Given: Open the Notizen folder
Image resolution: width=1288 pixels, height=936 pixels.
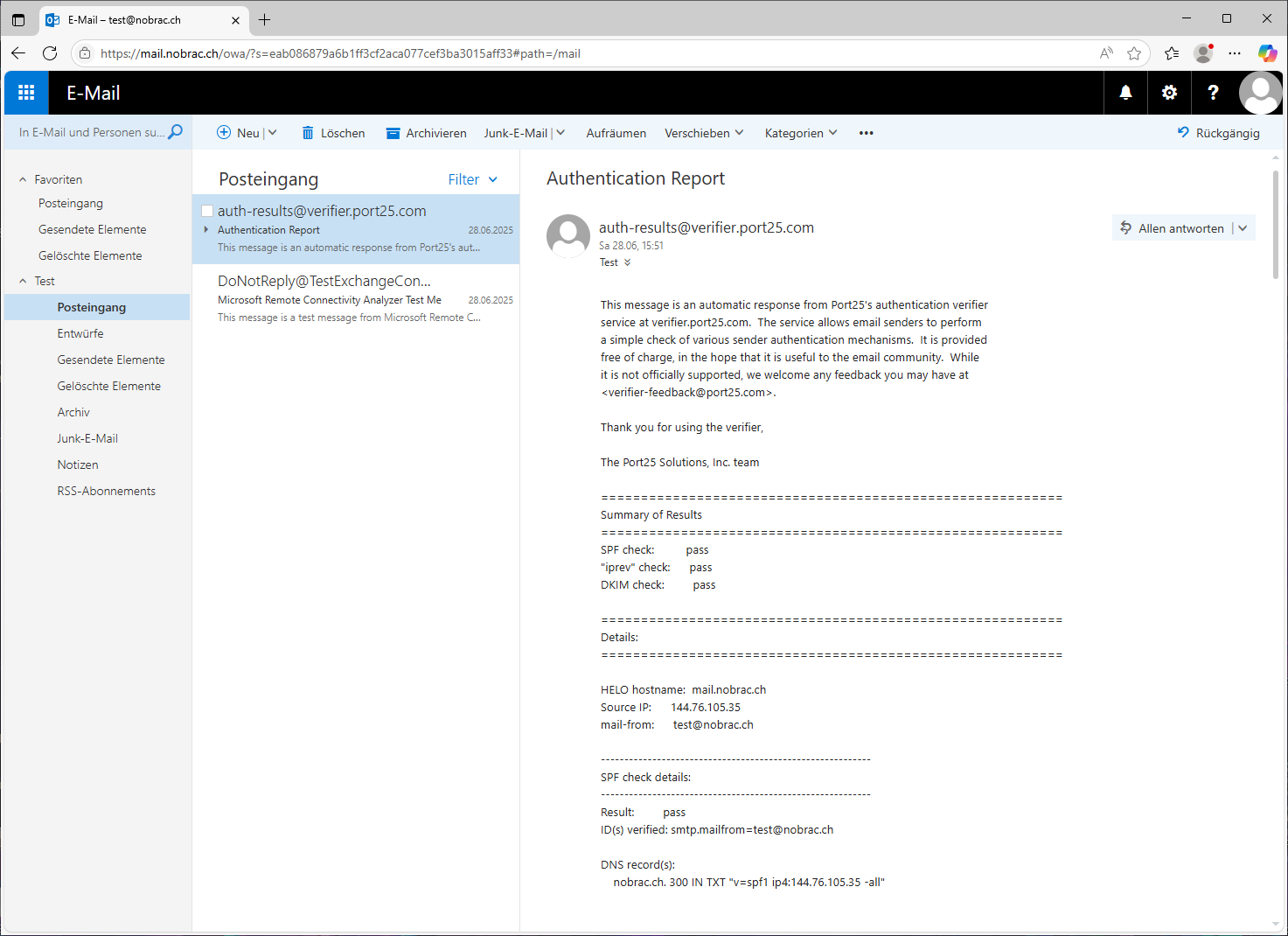Looking at the screenshot, I should (78, 465).
